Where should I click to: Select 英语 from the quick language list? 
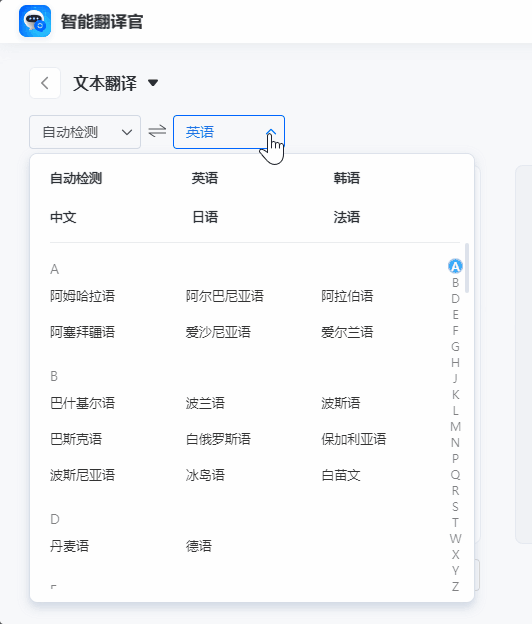[205, 178]
